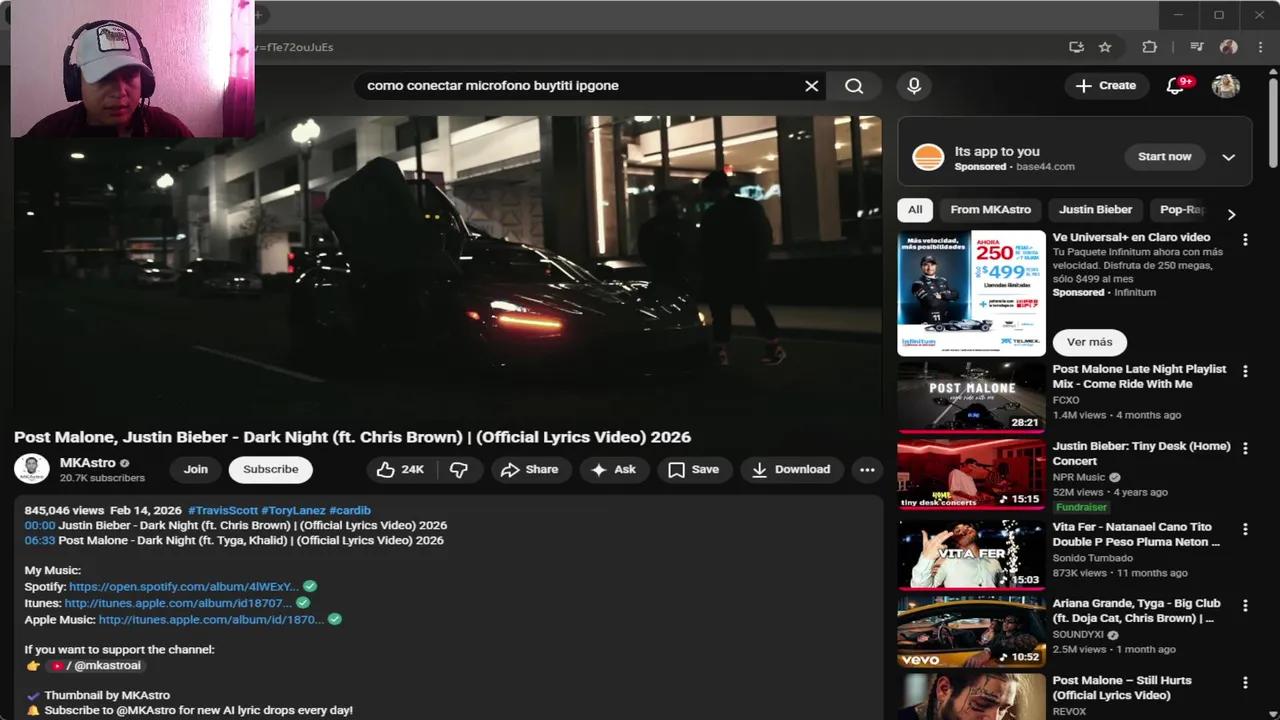Open the browser media control icon
The width and height of the screenshot is (1280, 720).
click(x=1197, y=47)
